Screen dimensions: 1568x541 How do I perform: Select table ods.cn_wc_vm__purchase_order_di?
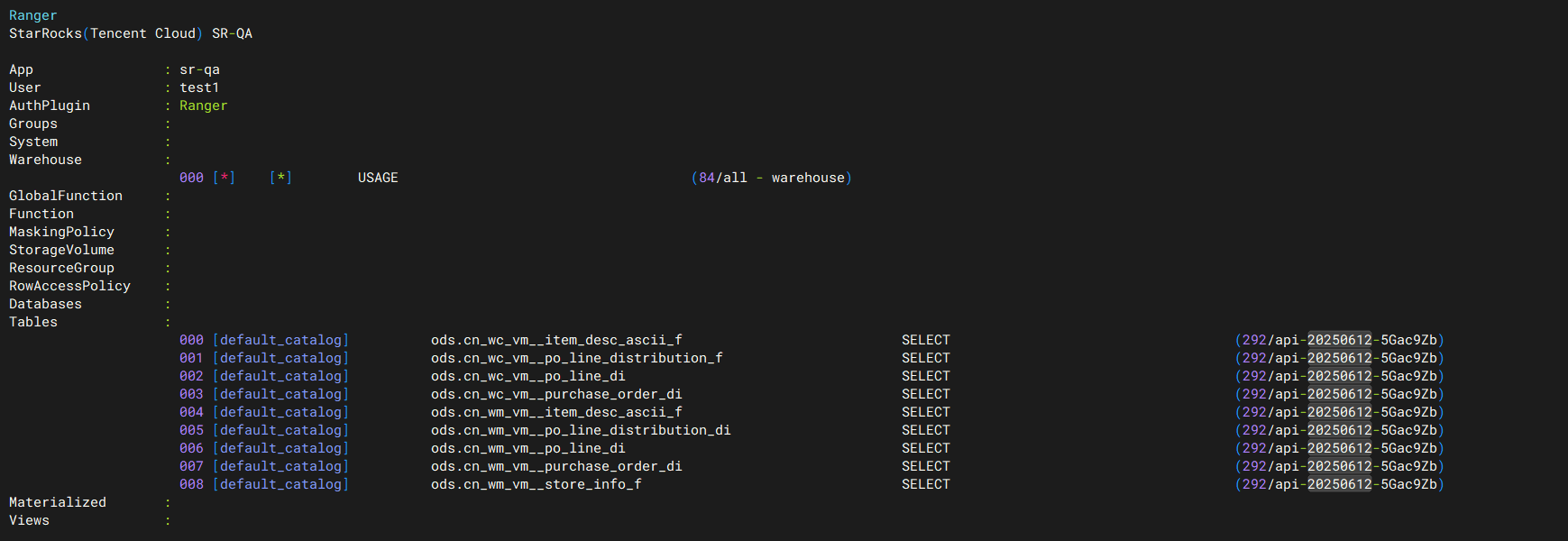(556, 394)
